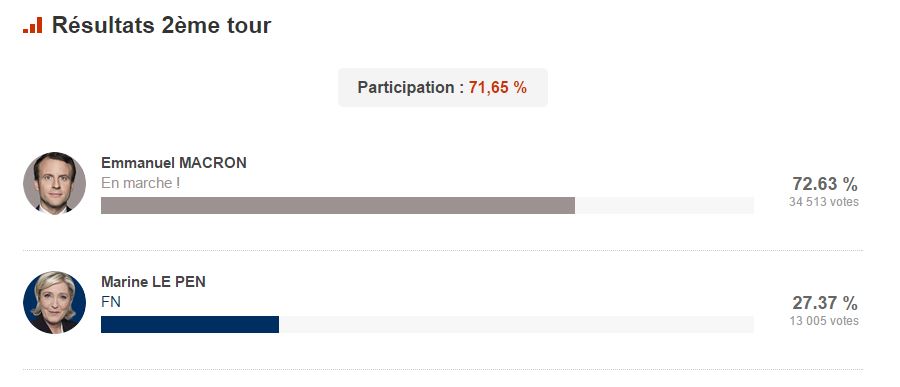
Task: Select the 27.37 % score
Action: pos(825,303)
